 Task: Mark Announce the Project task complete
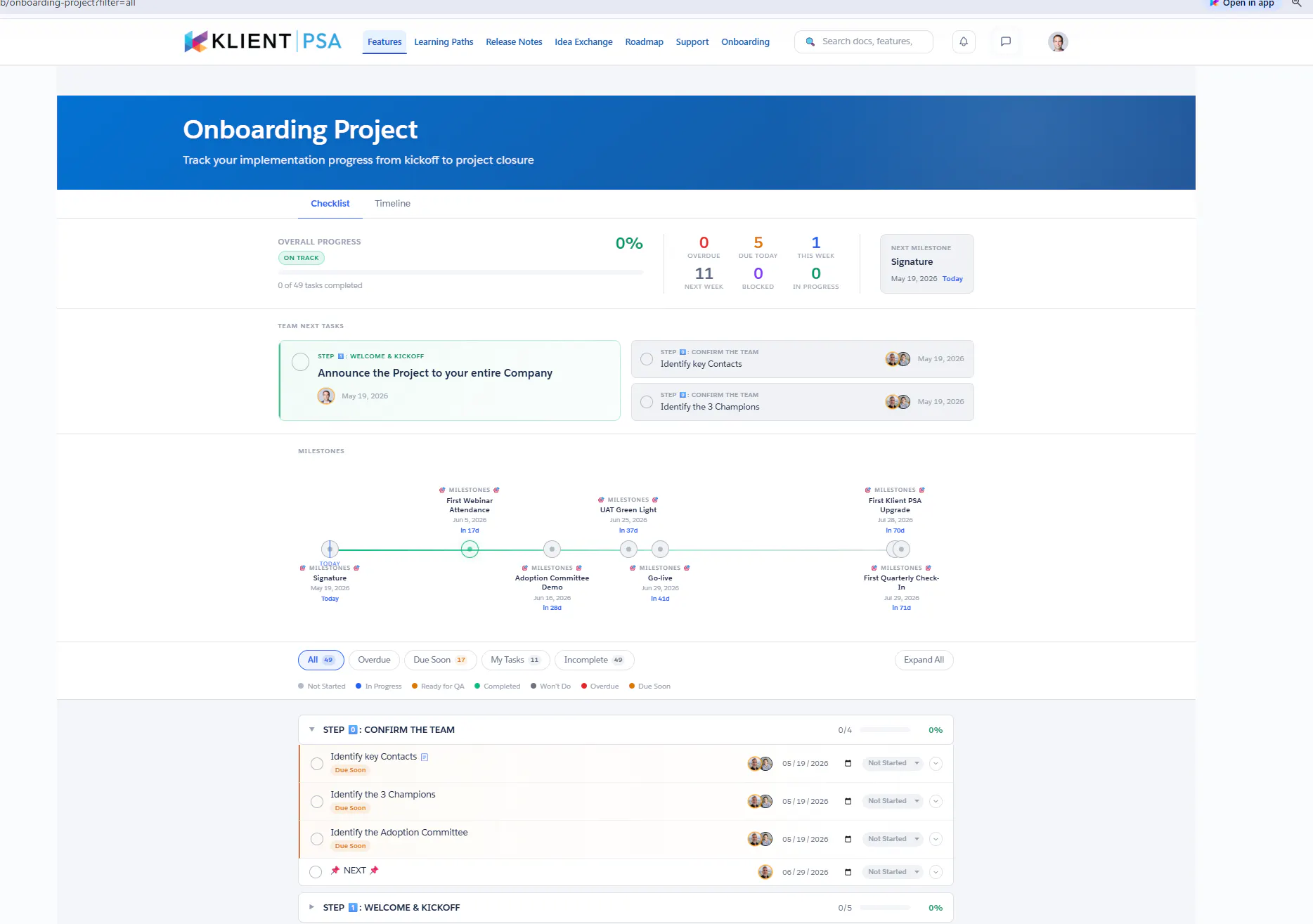(300, 362)
